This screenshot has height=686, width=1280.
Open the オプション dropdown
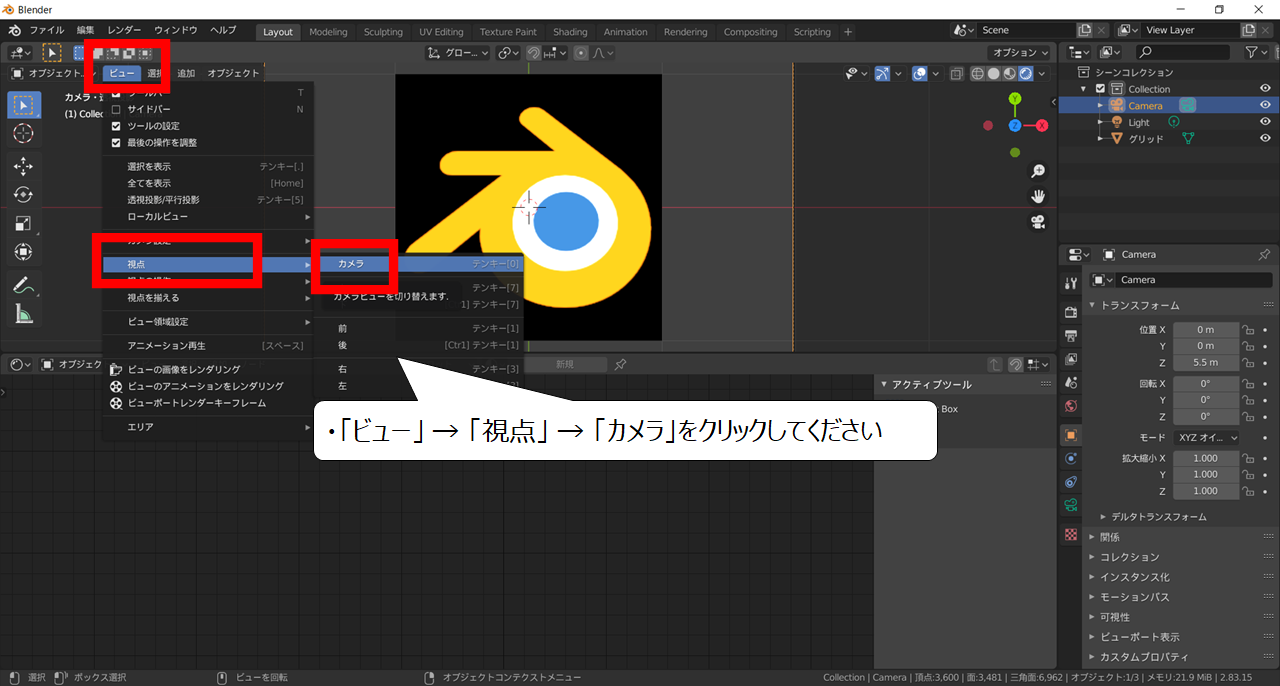pos(1020,53)
